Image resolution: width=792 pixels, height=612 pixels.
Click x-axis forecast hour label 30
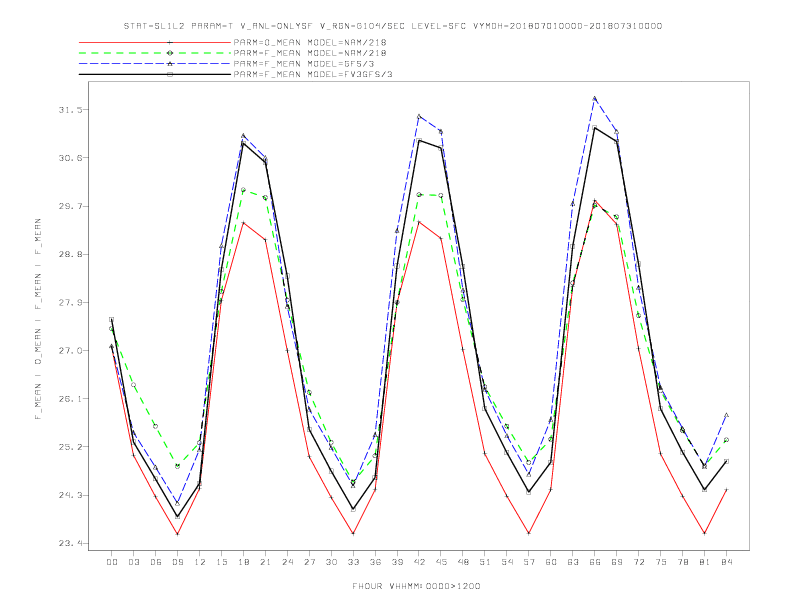click(331, 562)
